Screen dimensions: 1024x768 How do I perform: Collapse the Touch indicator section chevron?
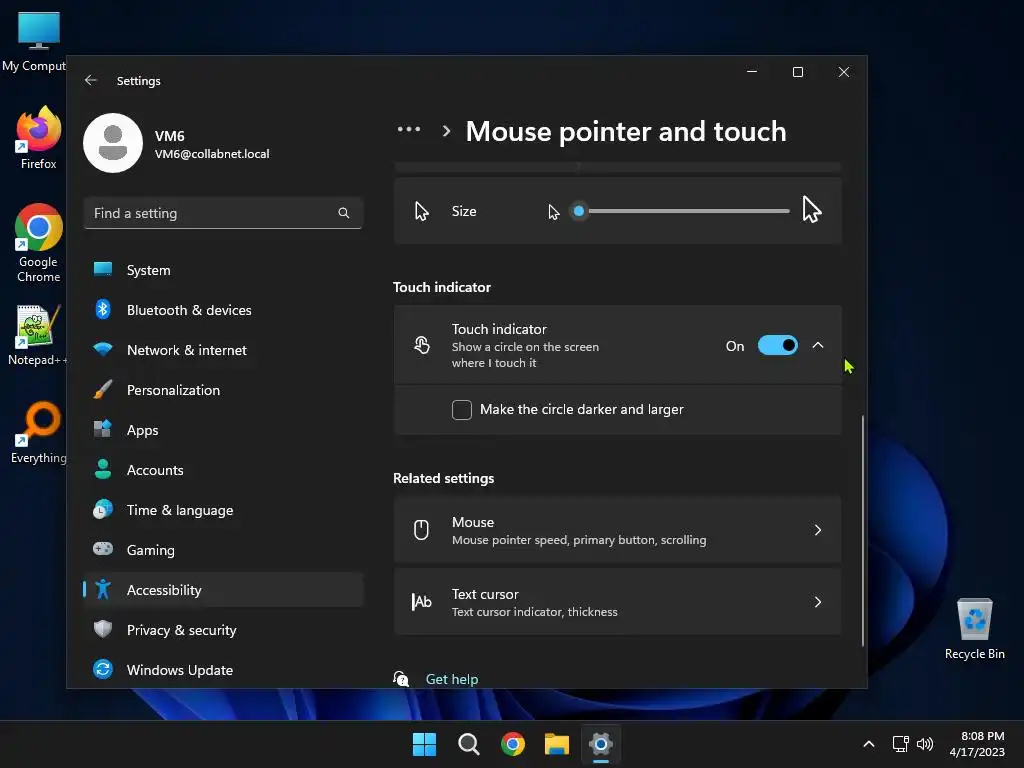click(x=818, y=345)
